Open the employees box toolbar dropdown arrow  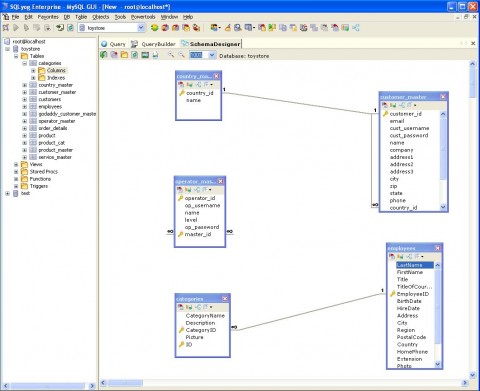pyautogui.click(x=422, y=257)
